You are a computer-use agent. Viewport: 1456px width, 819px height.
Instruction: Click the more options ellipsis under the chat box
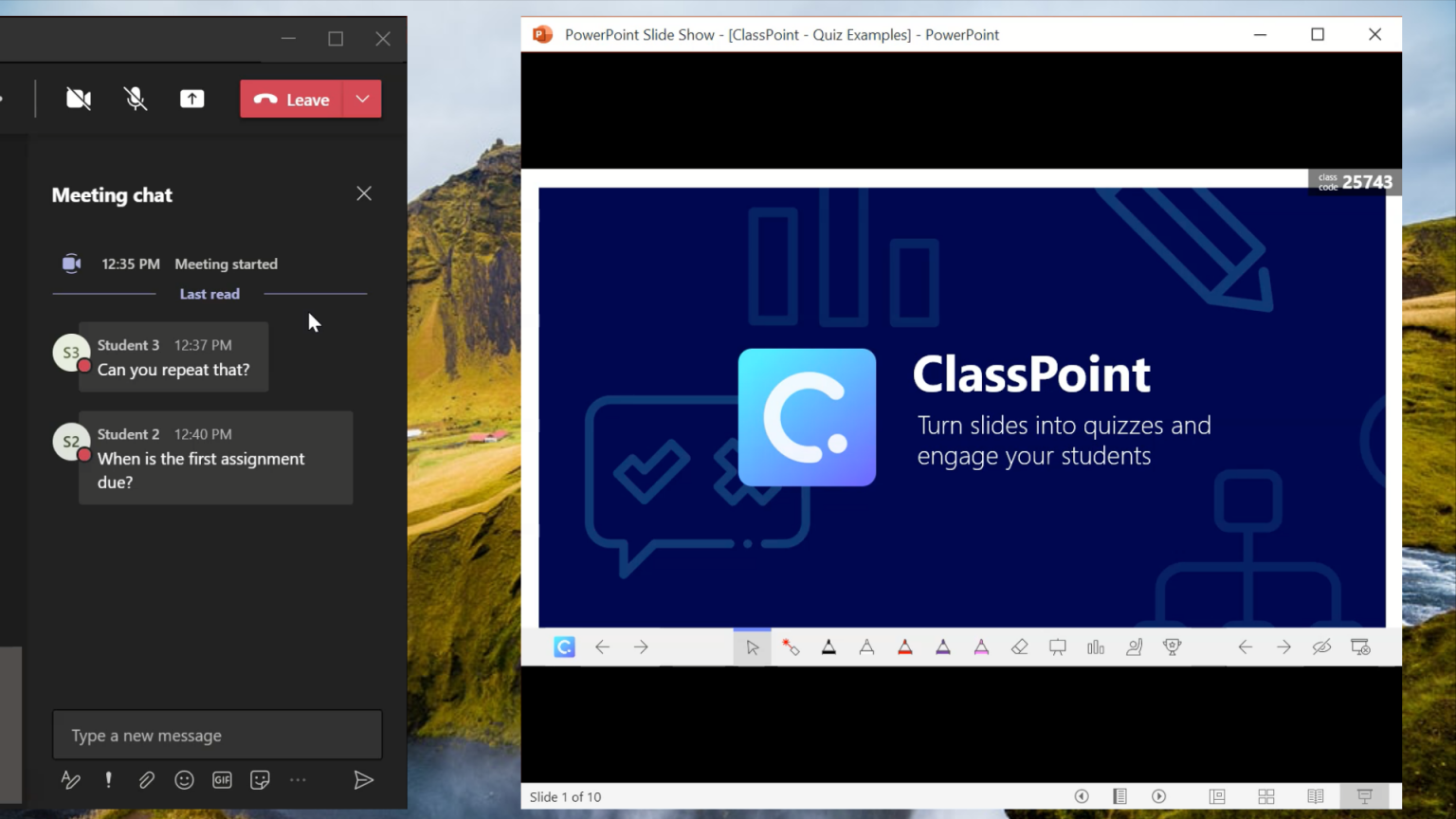click(x=298, y=779)
